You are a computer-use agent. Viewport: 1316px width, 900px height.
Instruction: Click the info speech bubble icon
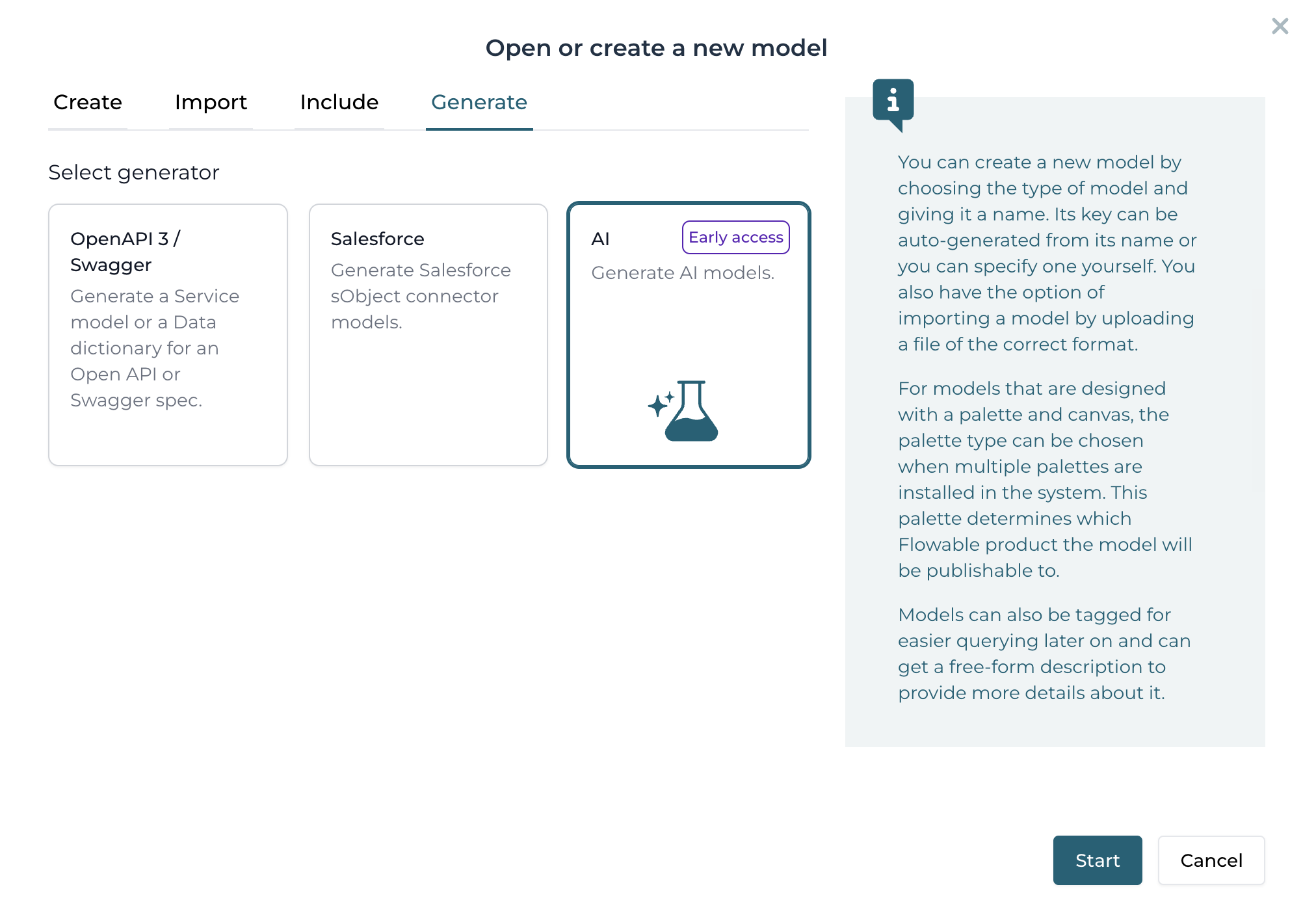893,101
